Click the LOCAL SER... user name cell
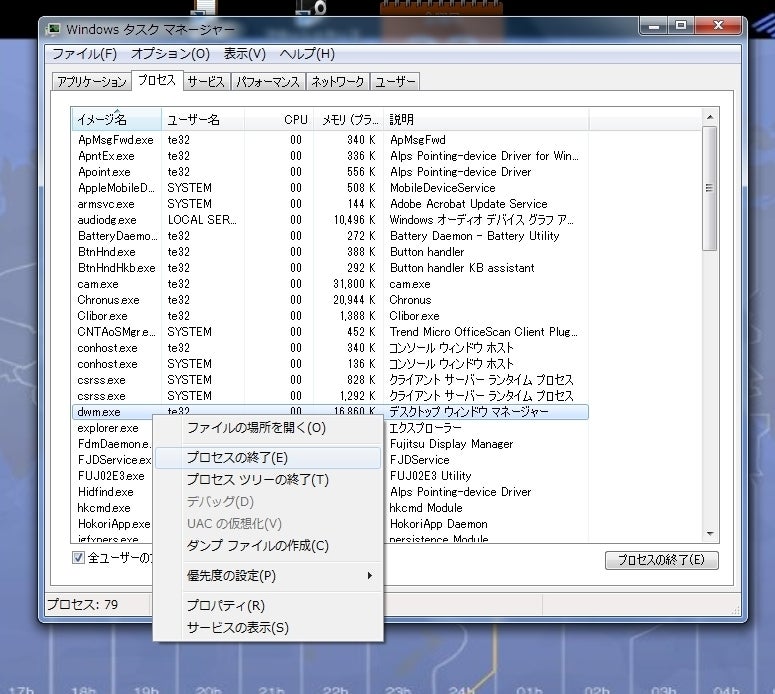The width and height of the screenshot is (775, 694). (x=202, y=220)
